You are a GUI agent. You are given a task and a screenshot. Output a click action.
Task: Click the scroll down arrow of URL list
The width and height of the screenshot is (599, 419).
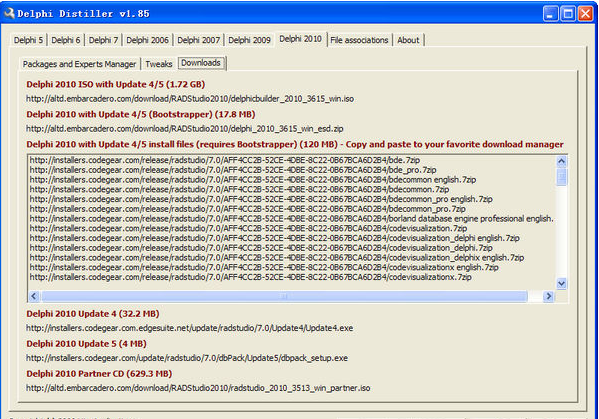pos(561,283)
